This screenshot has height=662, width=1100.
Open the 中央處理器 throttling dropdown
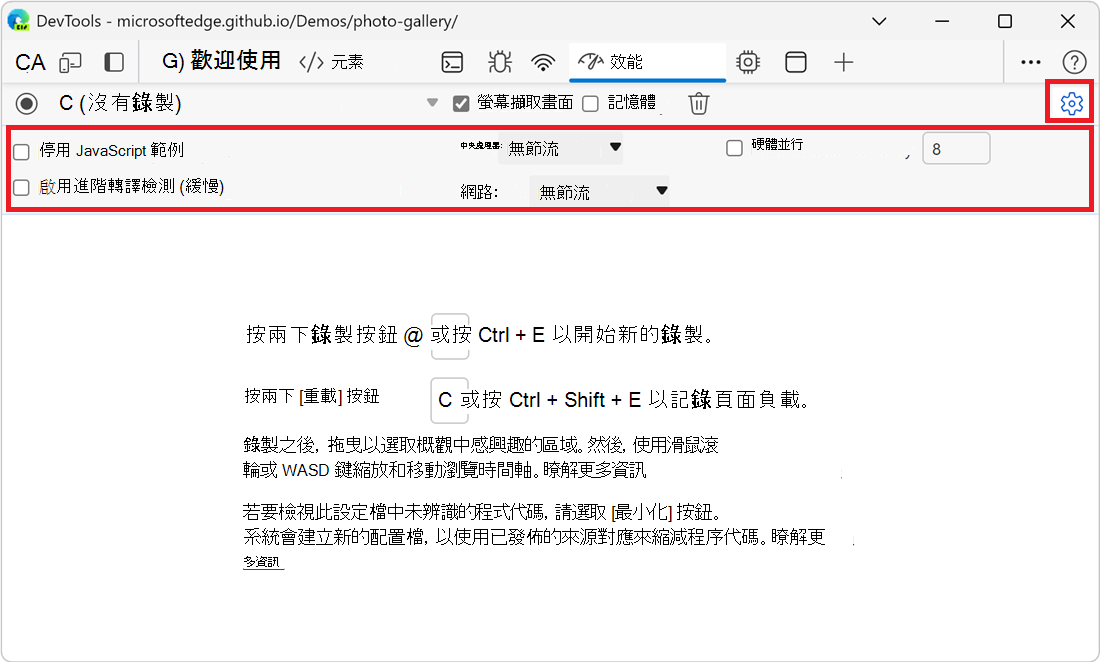[x=561, y=147]
